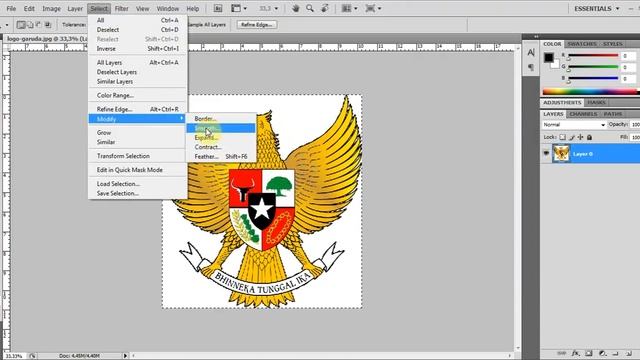
Task: Click Inverse in Select menu
Action: [x=138, y=49]
